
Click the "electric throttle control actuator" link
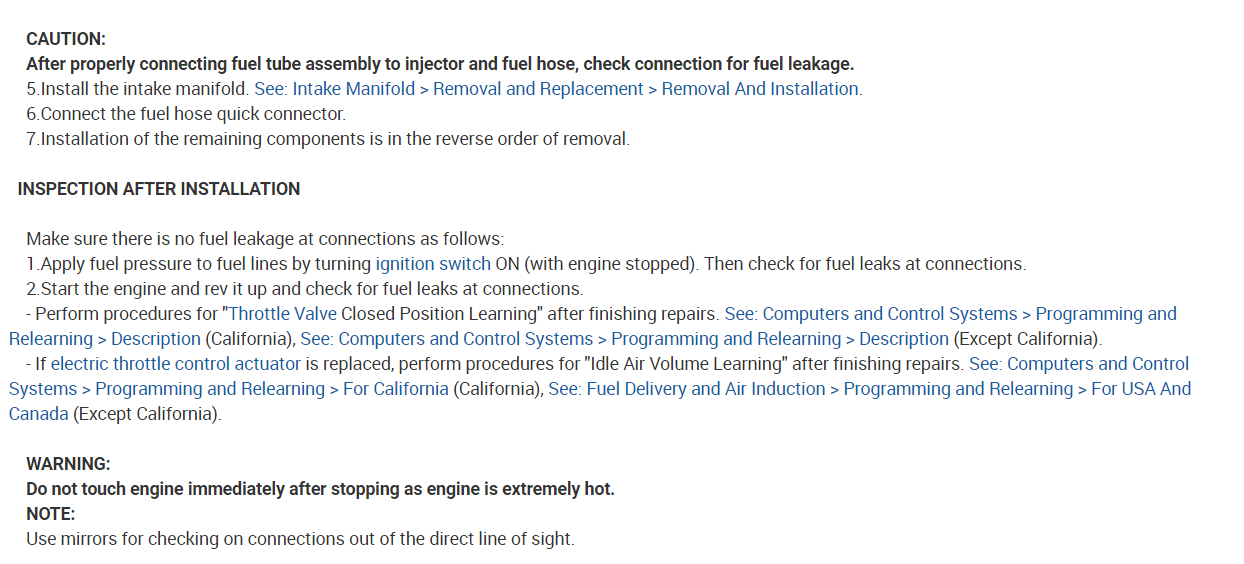[x=175, y=364]
